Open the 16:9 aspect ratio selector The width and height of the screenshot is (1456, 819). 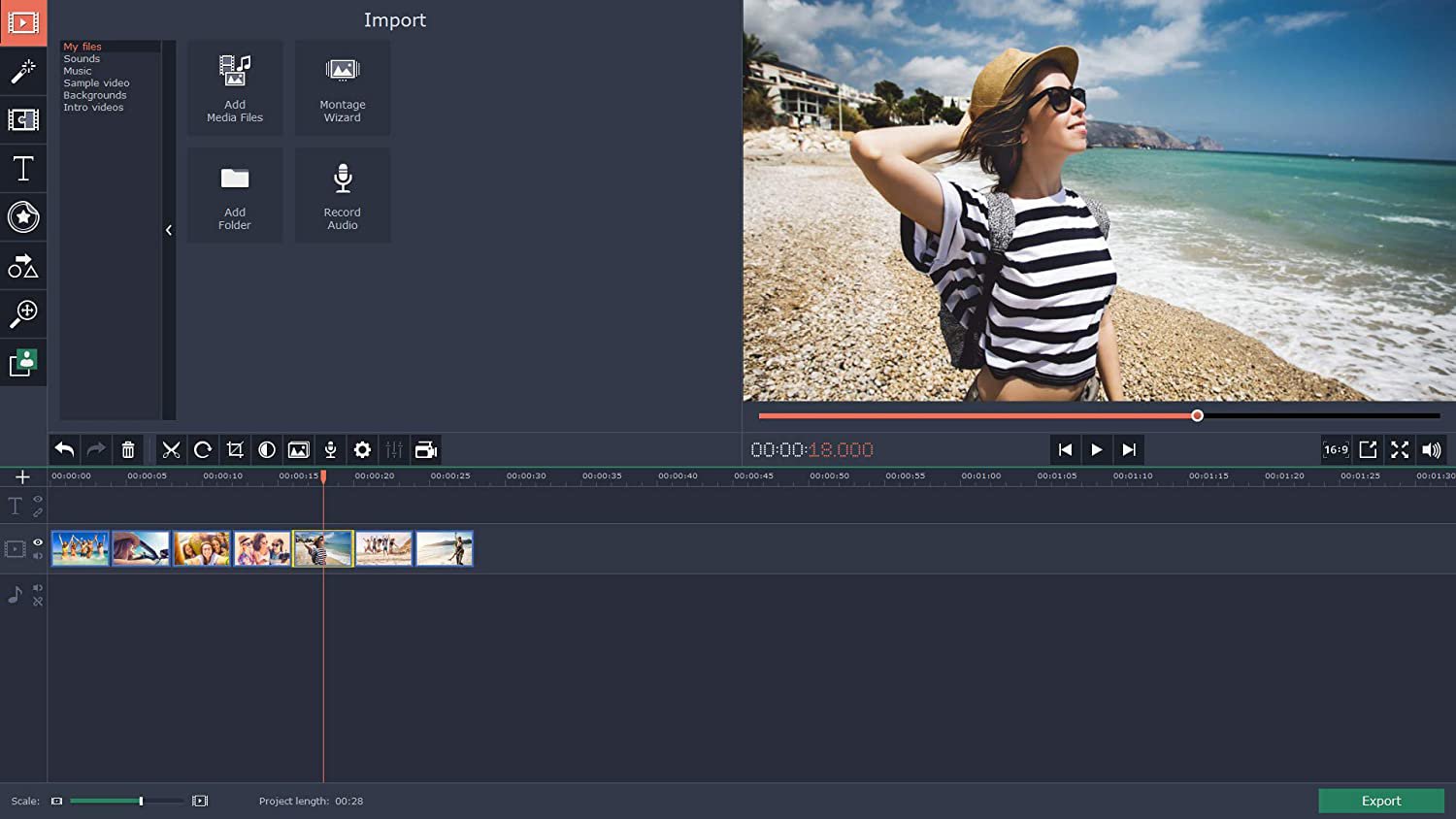1335,449
